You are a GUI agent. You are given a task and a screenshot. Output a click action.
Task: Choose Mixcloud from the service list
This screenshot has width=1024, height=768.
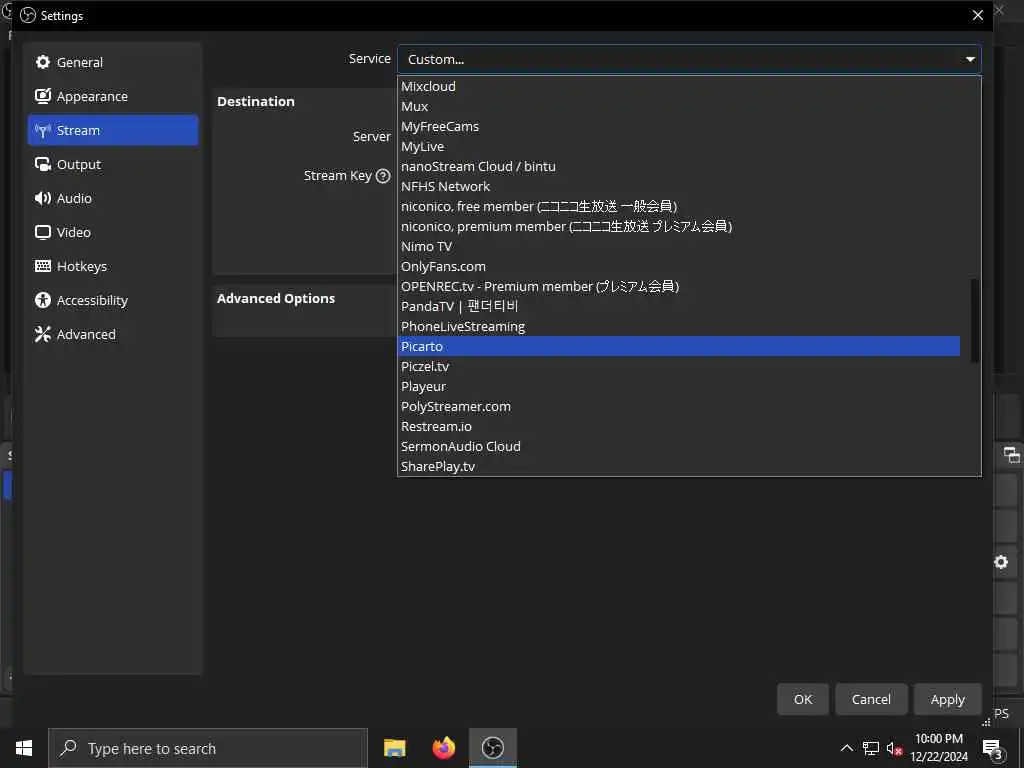(679, 86)
